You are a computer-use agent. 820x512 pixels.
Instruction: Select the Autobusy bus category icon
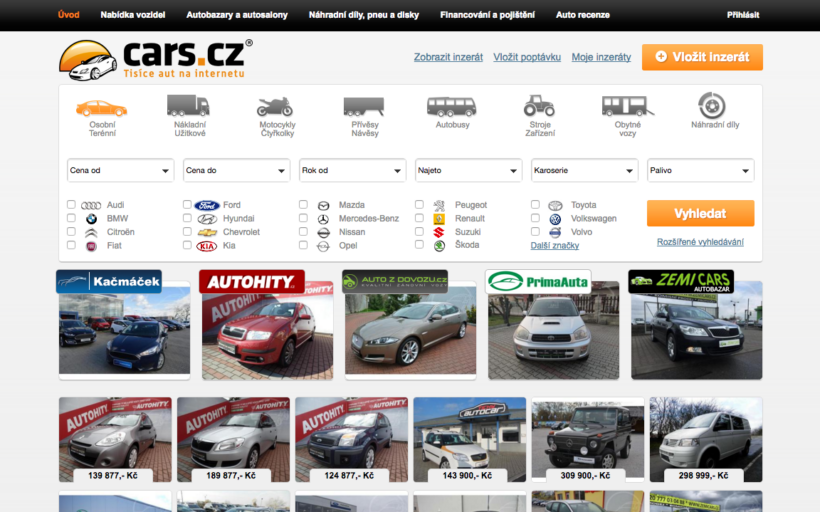pyautogui.click(x=451, y=107)
